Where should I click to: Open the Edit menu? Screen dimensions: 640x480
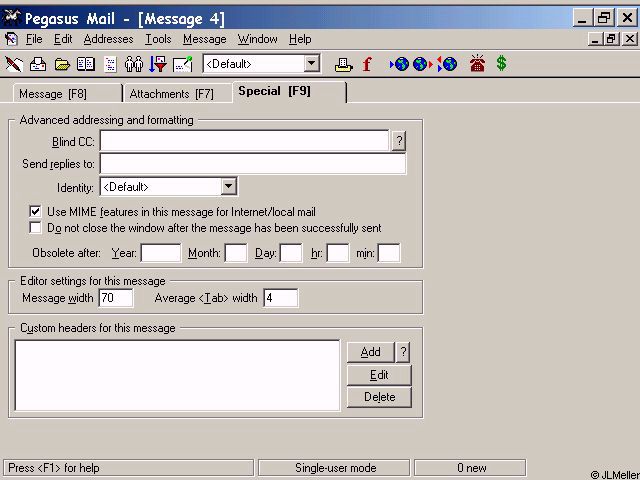point(63,39)
